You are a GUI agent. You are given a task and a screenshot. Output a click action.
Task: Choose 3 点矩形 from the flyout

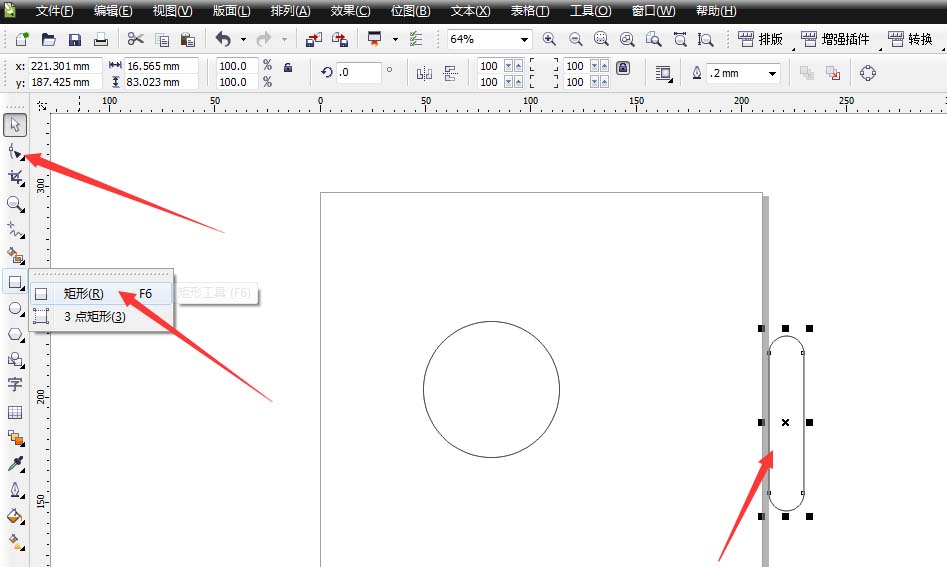click(x=94, y=317)
